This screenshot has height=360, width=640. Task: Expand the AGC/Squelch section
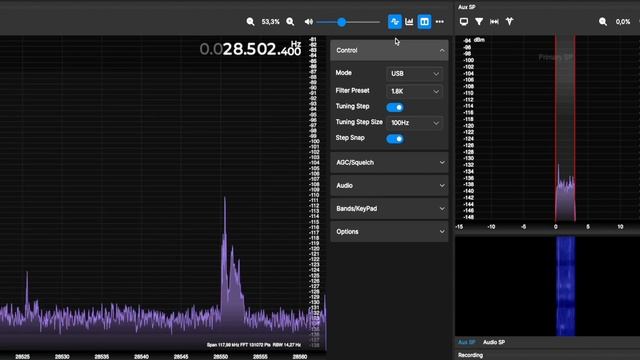[389, 162]
